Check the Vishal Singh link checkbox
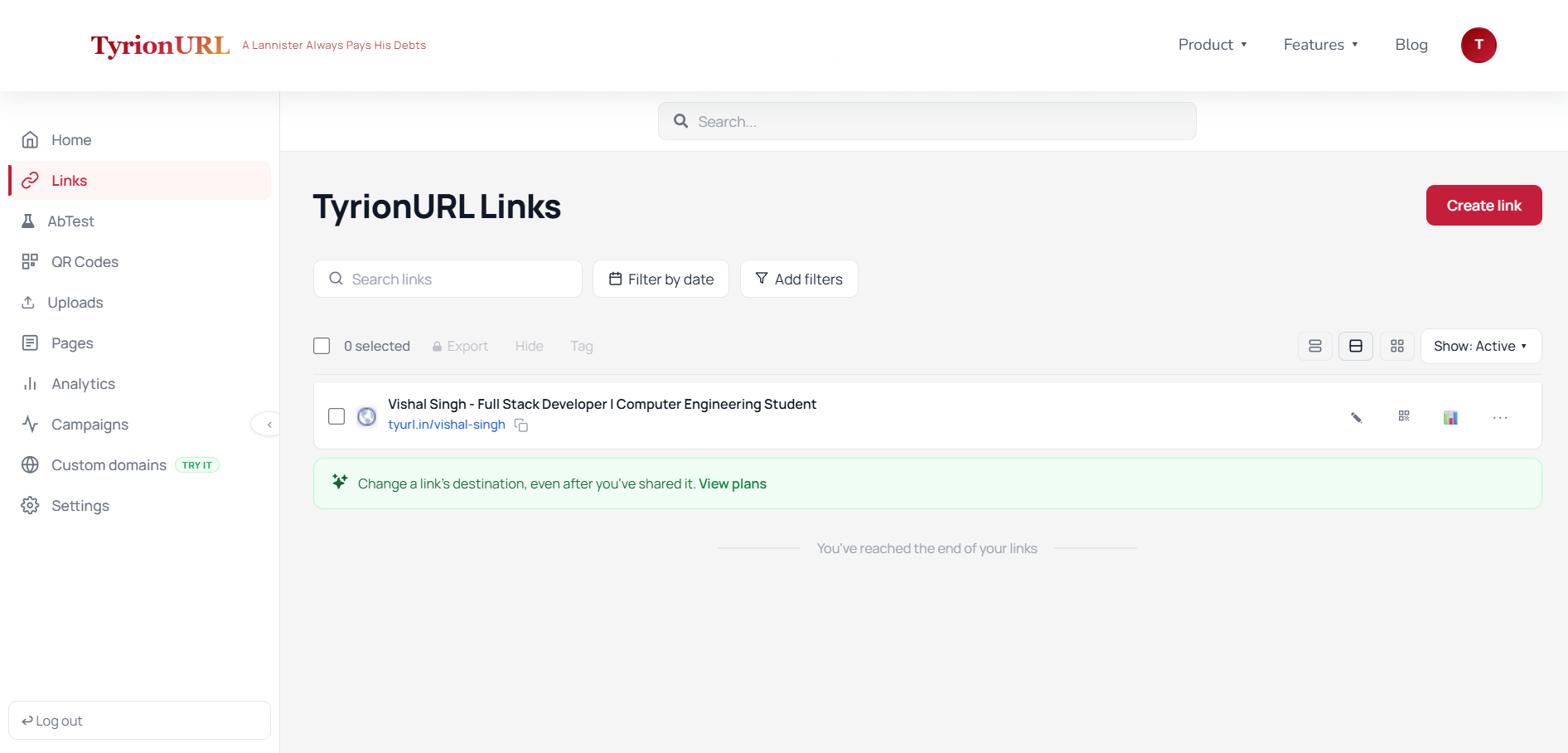Screen dimensions: 1568x753 pos(336,416)
